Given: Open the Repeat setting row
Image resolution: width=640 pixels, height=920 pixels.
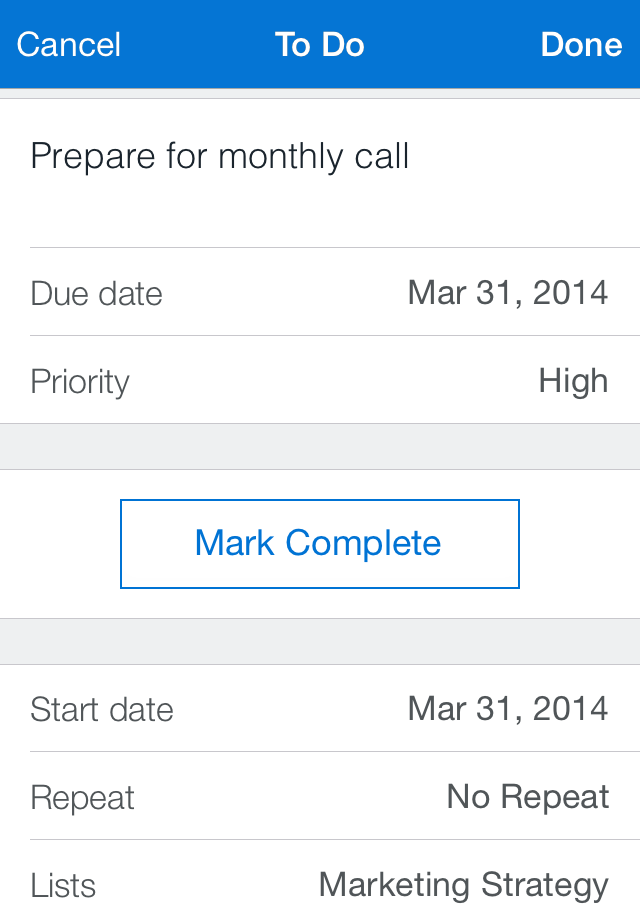Looking at the screenshot, I should (320, 797).
